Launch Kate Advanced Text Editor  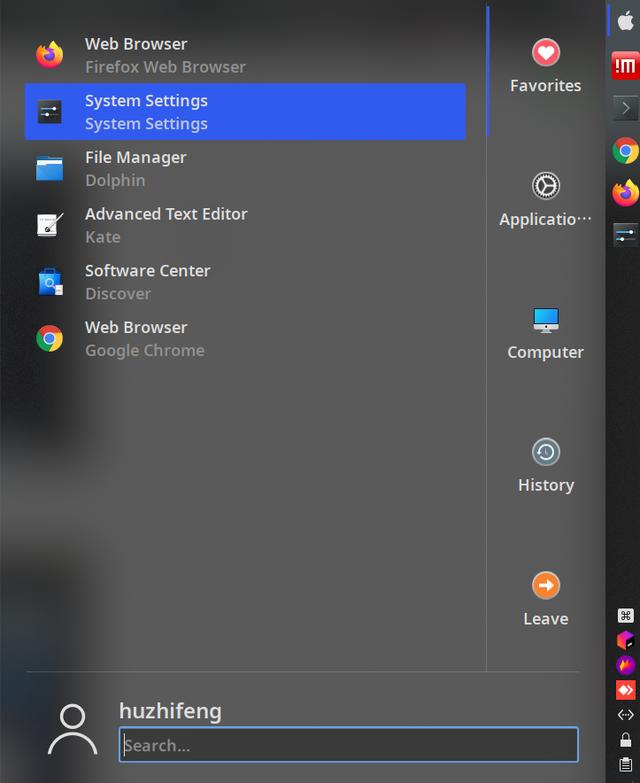[245, 225]
